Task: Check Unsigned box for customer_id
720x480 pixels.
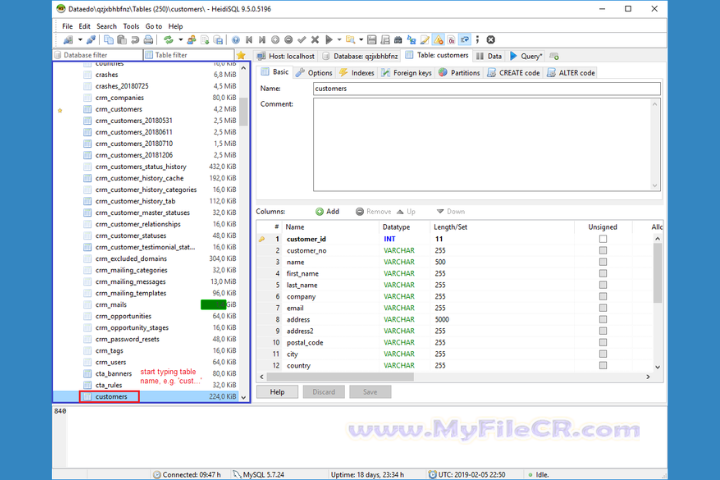Action: [603, 239]
